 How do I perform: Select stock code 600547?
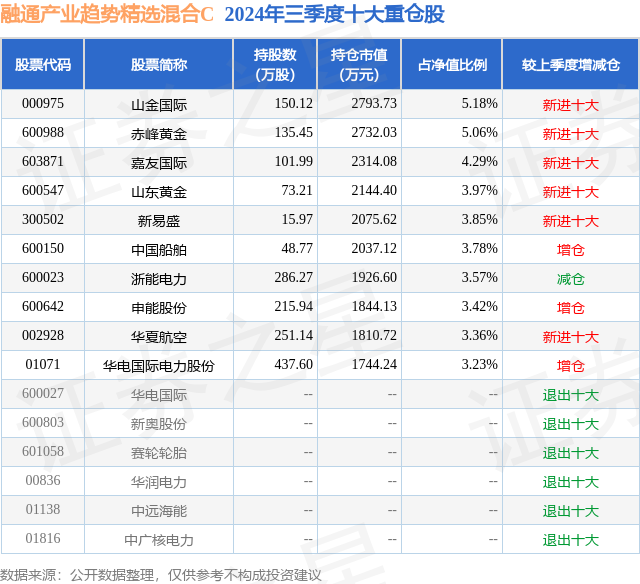click(43, 191)
